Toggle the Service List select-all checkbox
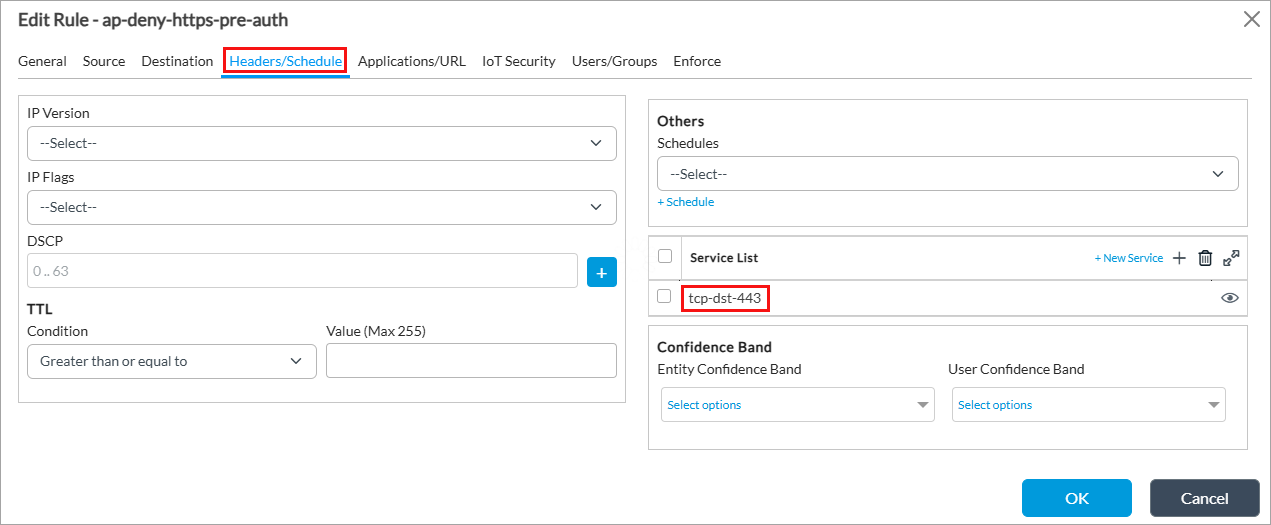Viewport: 1271px width, 525px height. (665, 257)
